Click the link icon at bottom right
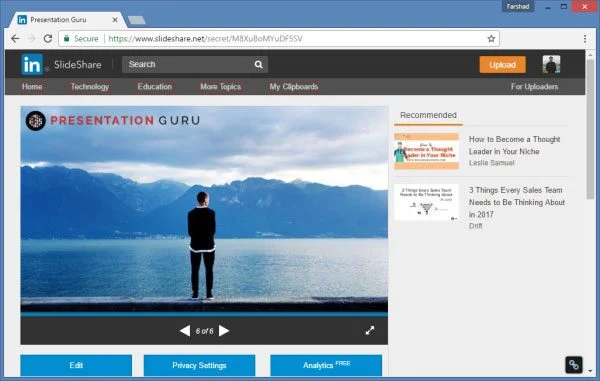The height and width of the screenshot is (381, 600). click(x=574, y=365)
